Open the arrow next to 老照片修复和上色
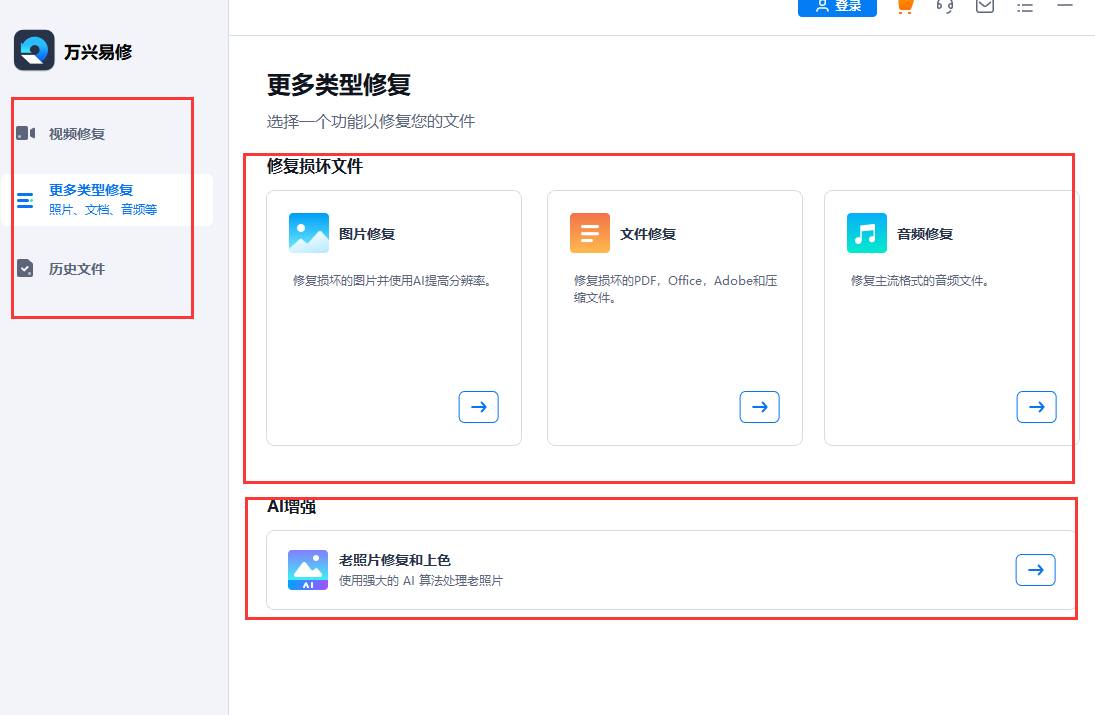 click(x=1035, y=569)
